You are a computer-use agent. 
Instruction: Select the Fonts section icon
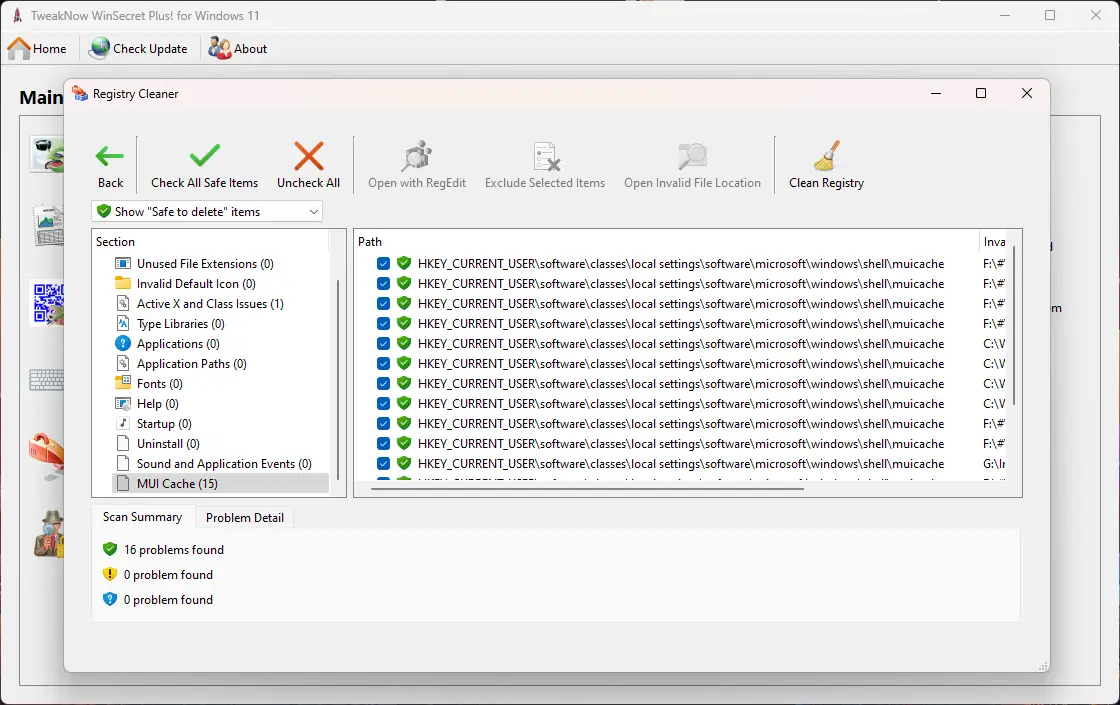(x=123, y=383)
